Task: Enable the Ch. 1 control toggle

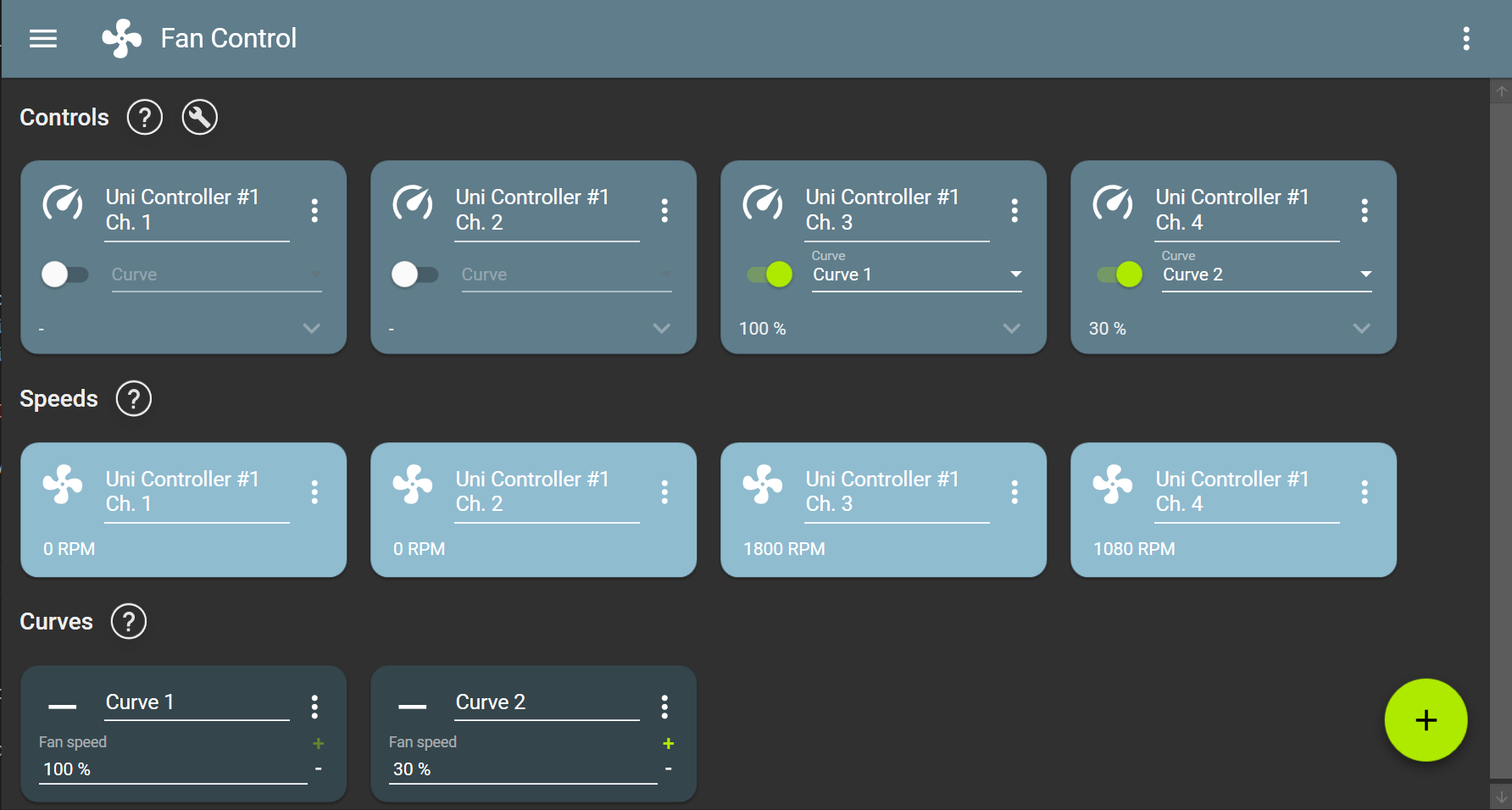Action: pos(64,275)
